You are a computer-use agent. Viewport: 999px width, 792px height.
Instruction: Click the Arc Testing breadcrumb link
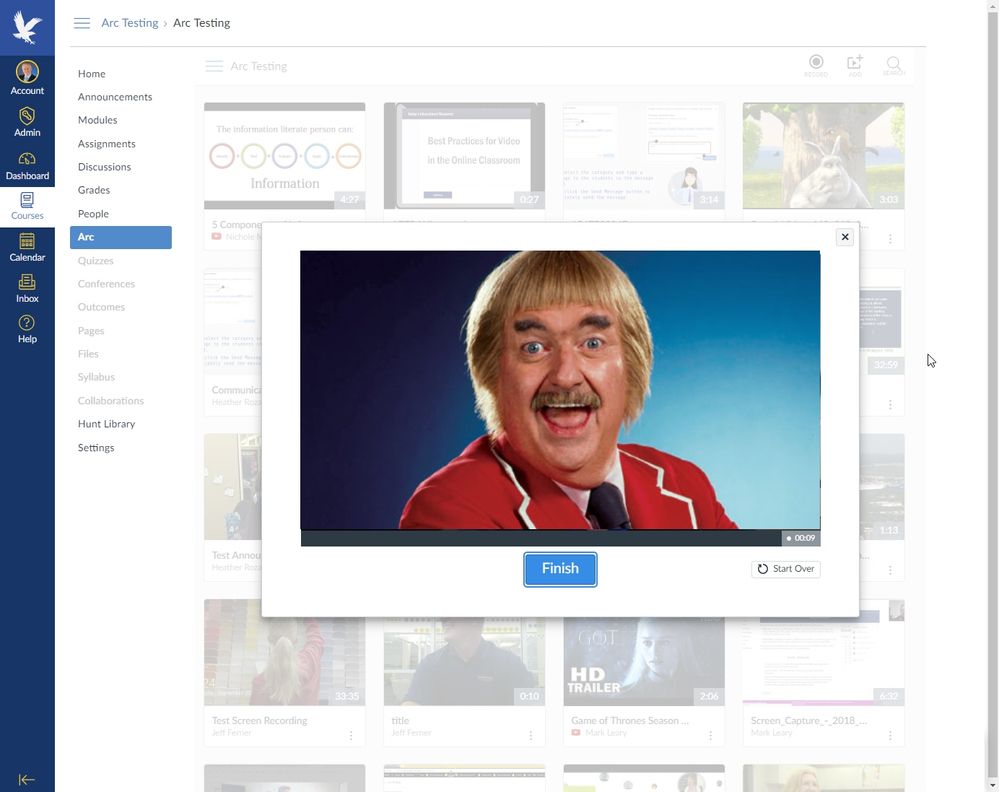coord(130,23)
